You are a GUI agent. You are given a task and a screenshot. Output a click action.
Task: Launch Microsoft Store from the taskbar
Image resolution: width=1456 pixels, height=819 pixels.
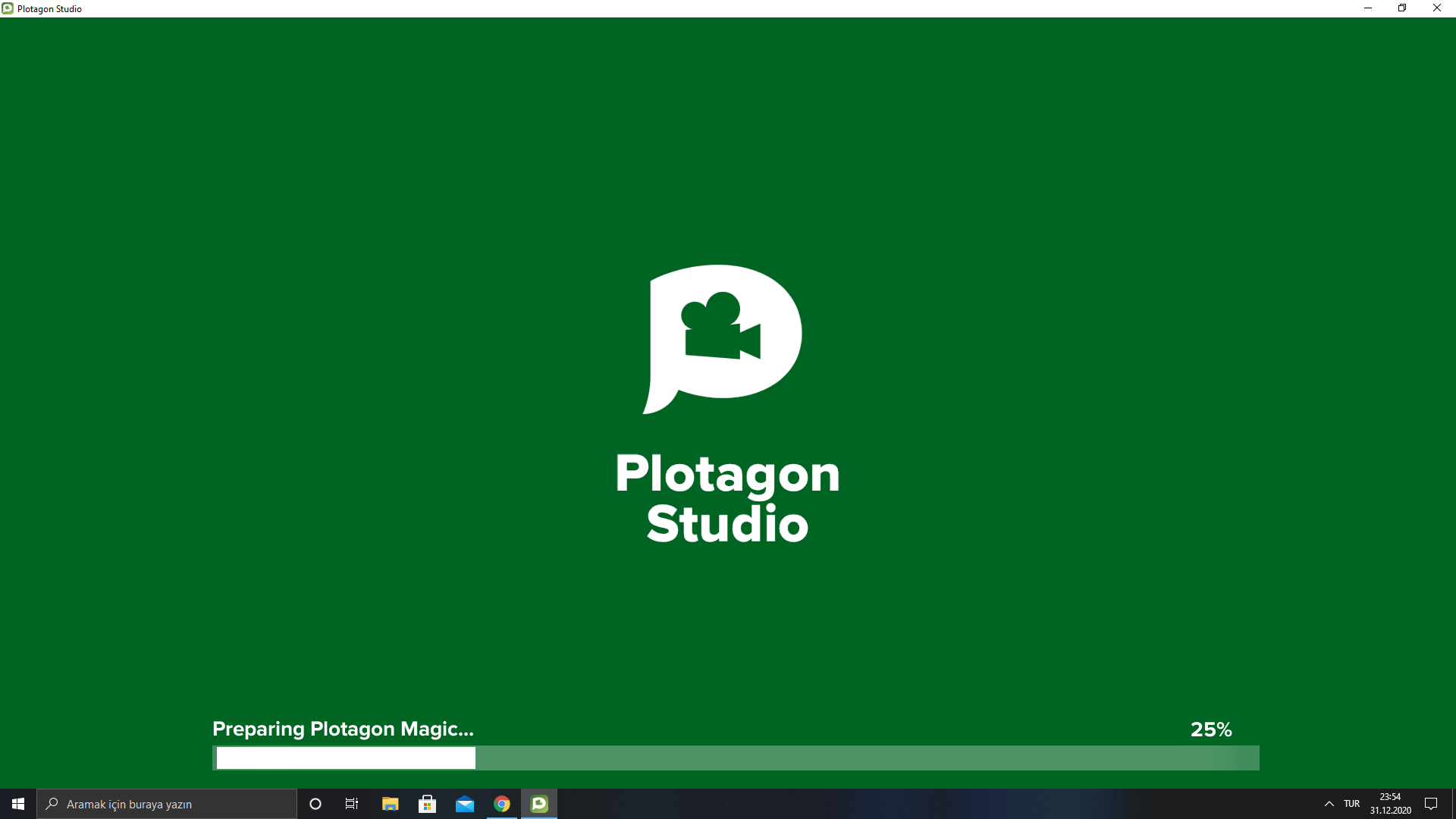pyautogui.click(x=427, y=804)
